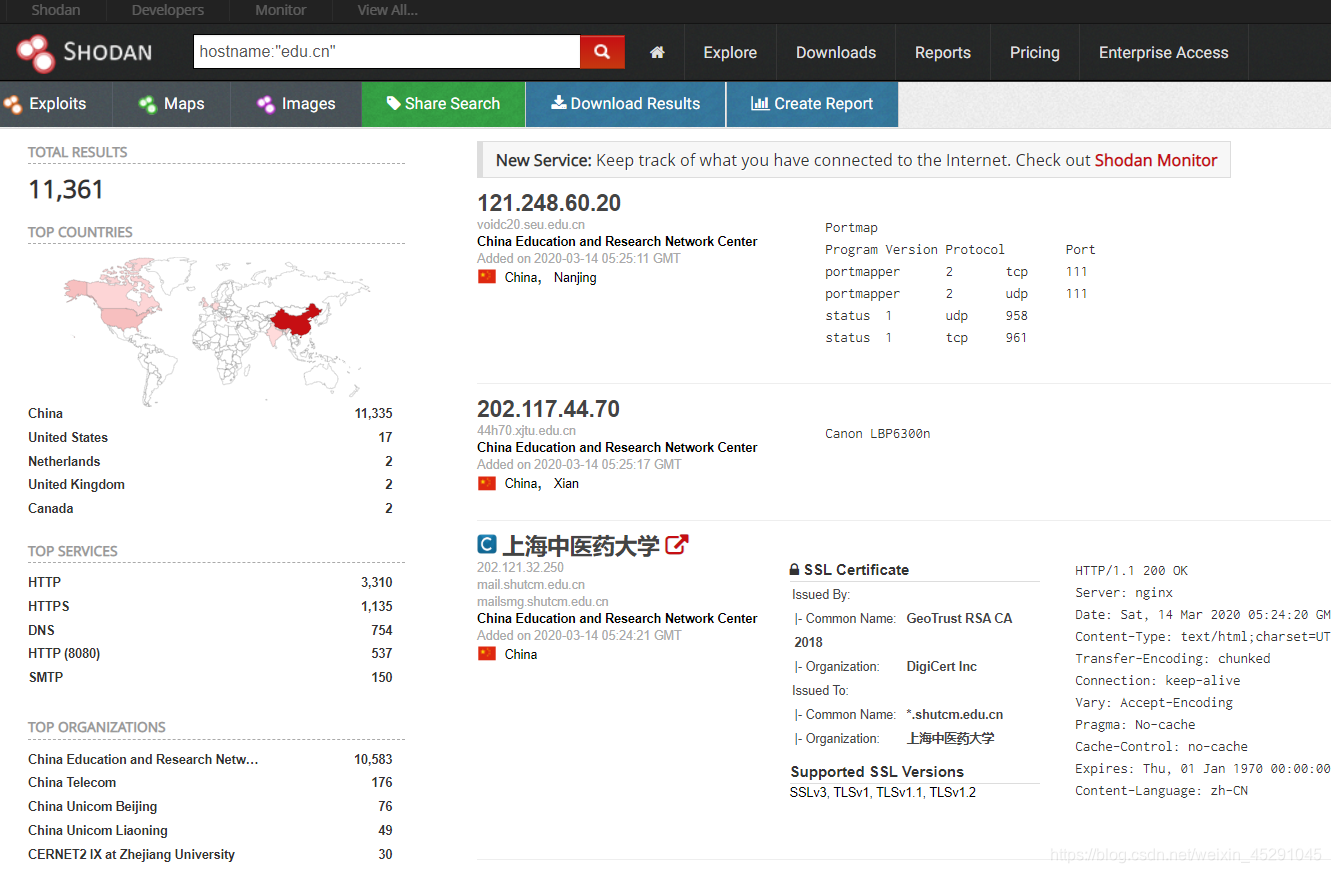Filter by China Telecom organization
The image size is (1331, 873).
tap(72, 782)
